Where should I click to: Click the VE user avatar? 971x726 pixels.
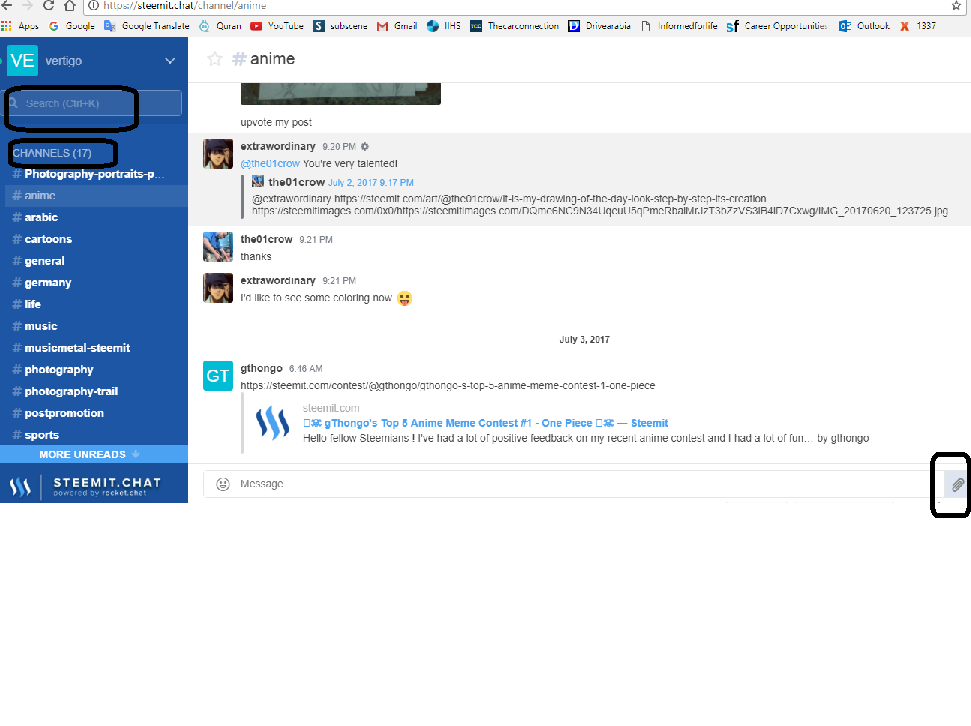coord(22,61)
